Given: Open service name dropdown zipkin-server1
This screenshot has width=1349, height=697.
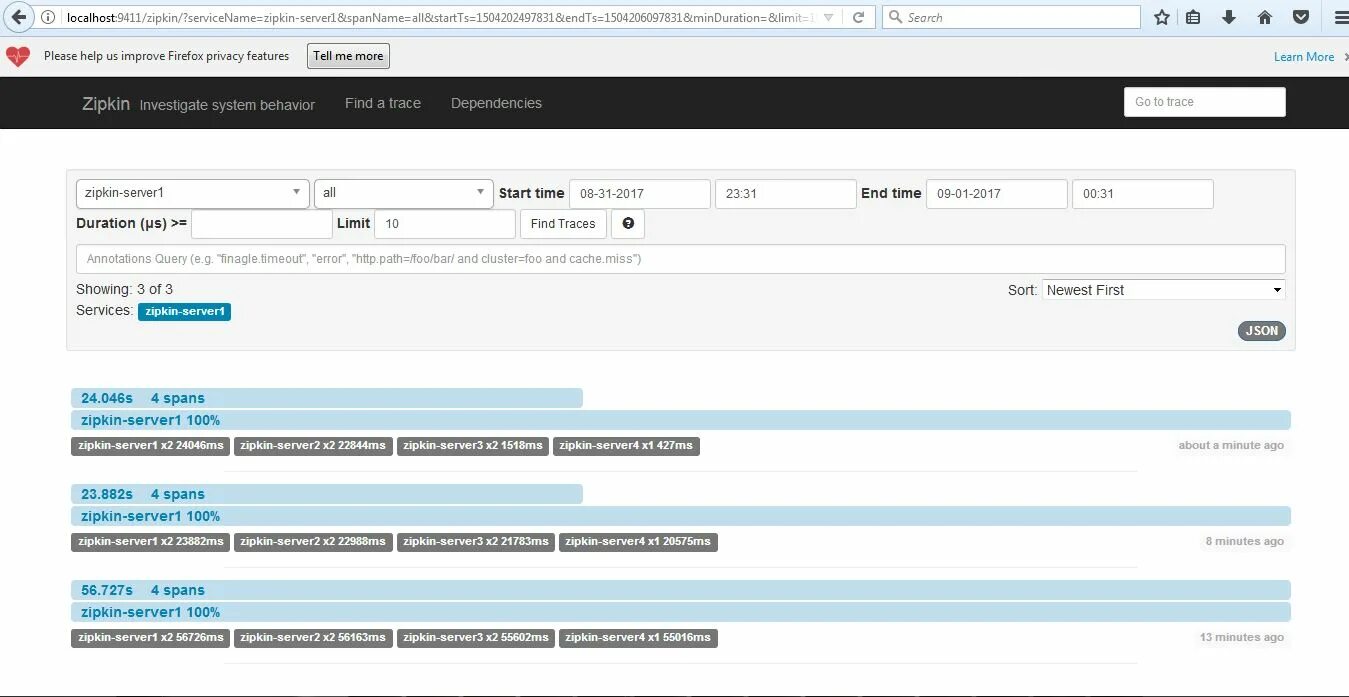Looking at the screenshot, I should pyautogui.click(x=192, y=193).
